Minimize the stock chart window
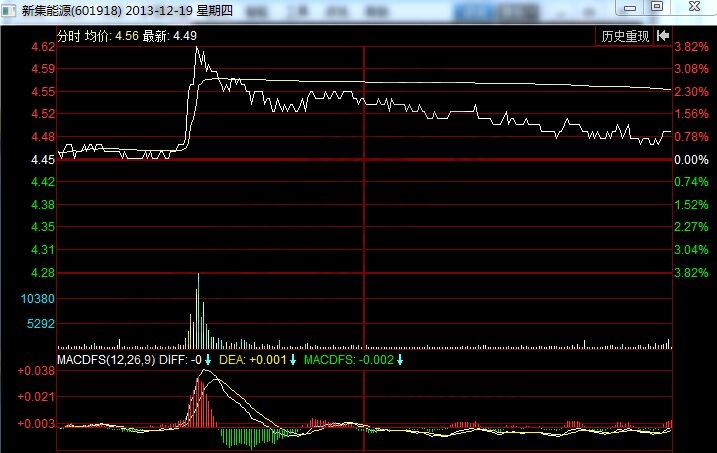The width and height of the screenshot is (717, 453). point(630,7)
